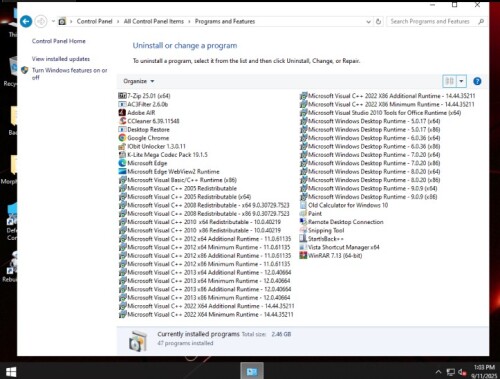
Task: Click the Vista Shortcut Manager x64 icon
Action: pyautogui.click(x=303, y=247)
